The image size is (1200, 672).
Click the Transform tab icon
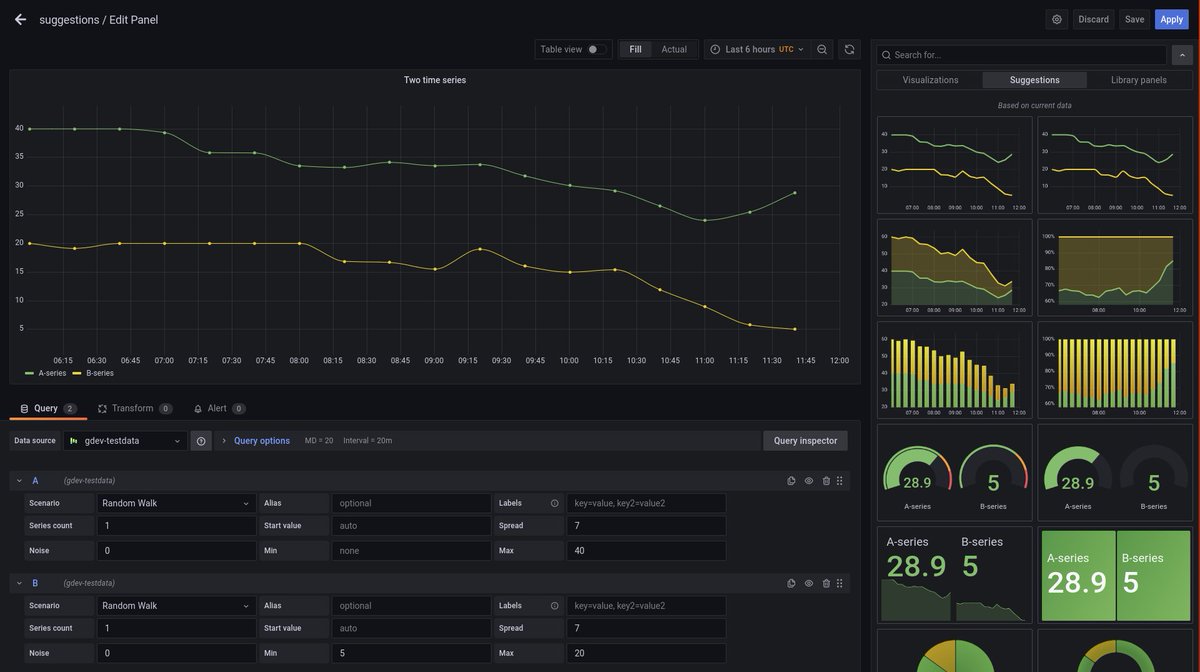[x=102, y=409]
